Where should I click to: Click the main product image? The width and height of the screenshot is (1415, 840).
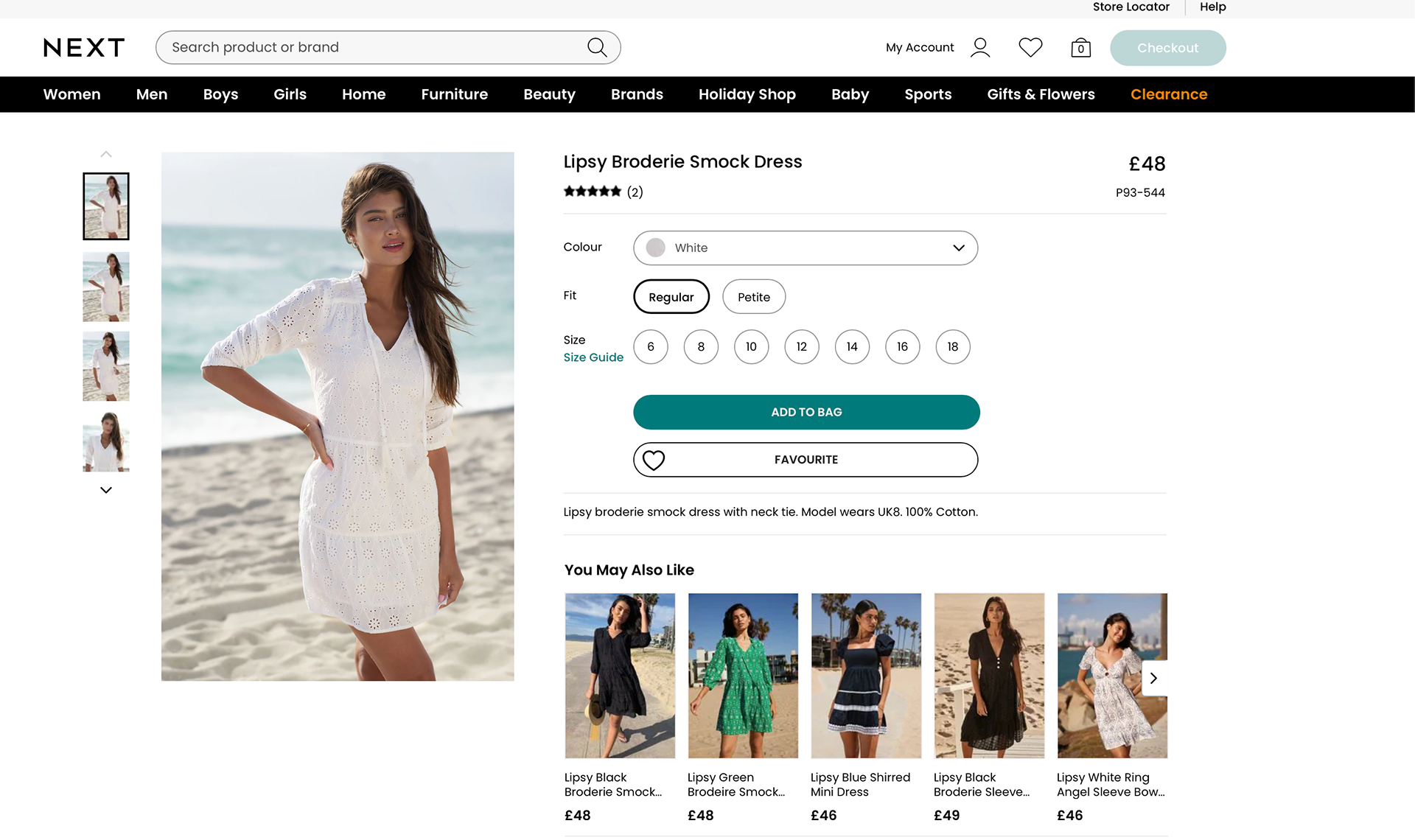coord(338,416)
